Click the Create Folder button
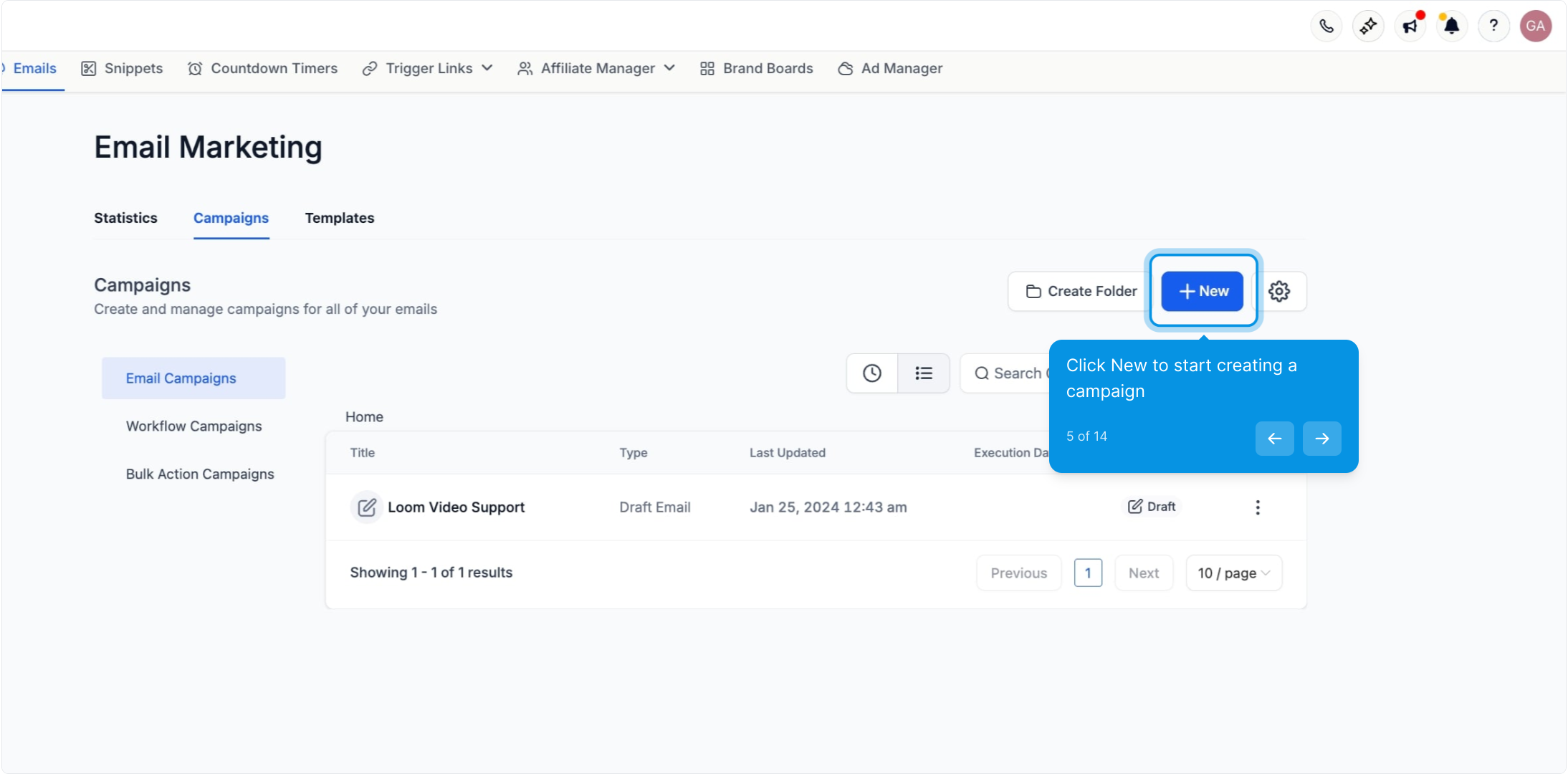Viewport: 1568px width, 774px height. click(1081, 291)
